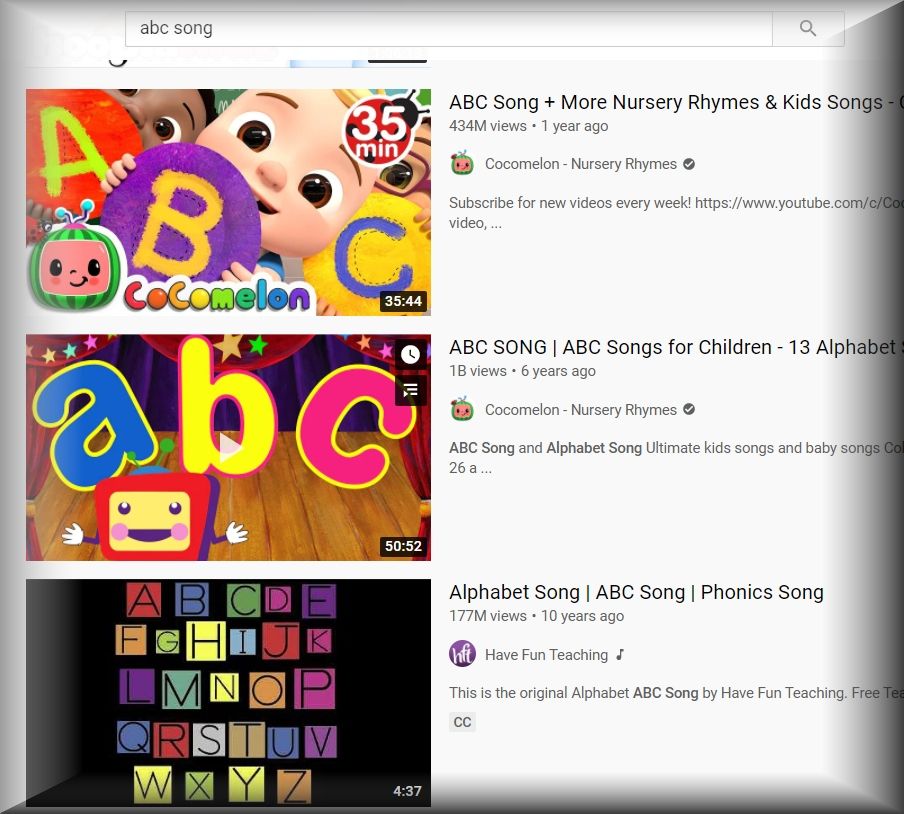Click the 35:44 duration badge

403,301
